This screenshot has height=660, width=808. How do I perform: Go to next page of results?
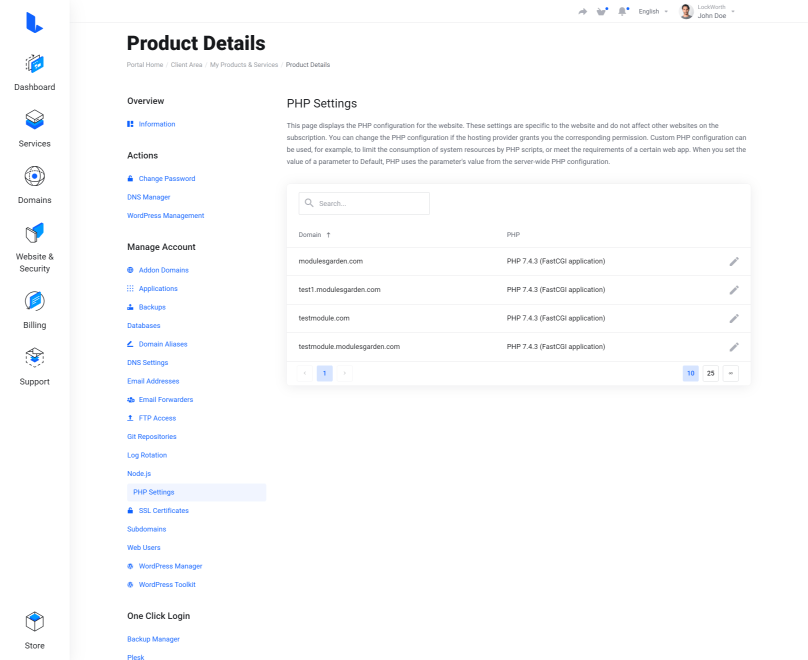pyautogui.click(x=345, y=373)
